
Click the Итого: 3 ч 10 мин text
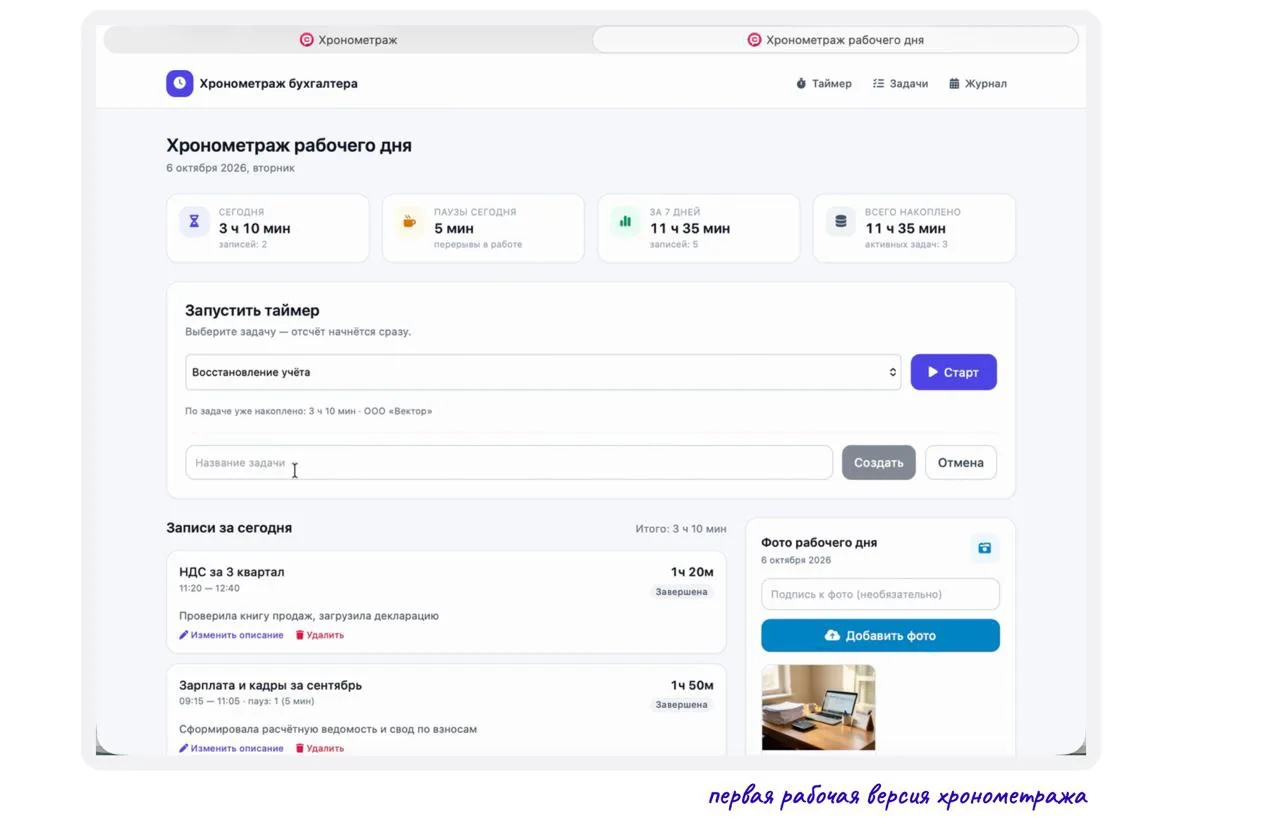click(681, 528)
